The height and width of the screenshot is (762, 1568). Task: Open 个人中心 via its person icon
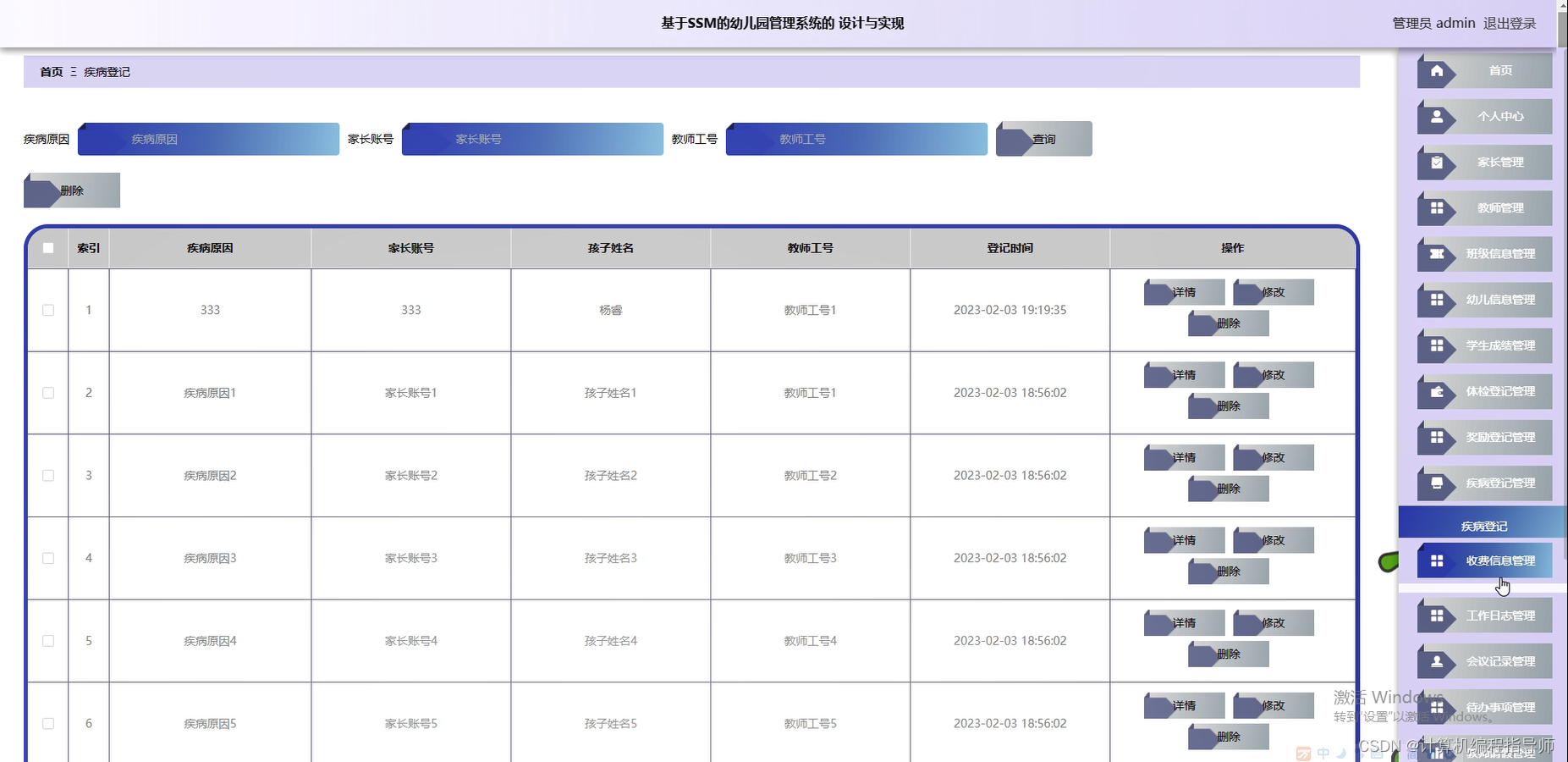1437,117
